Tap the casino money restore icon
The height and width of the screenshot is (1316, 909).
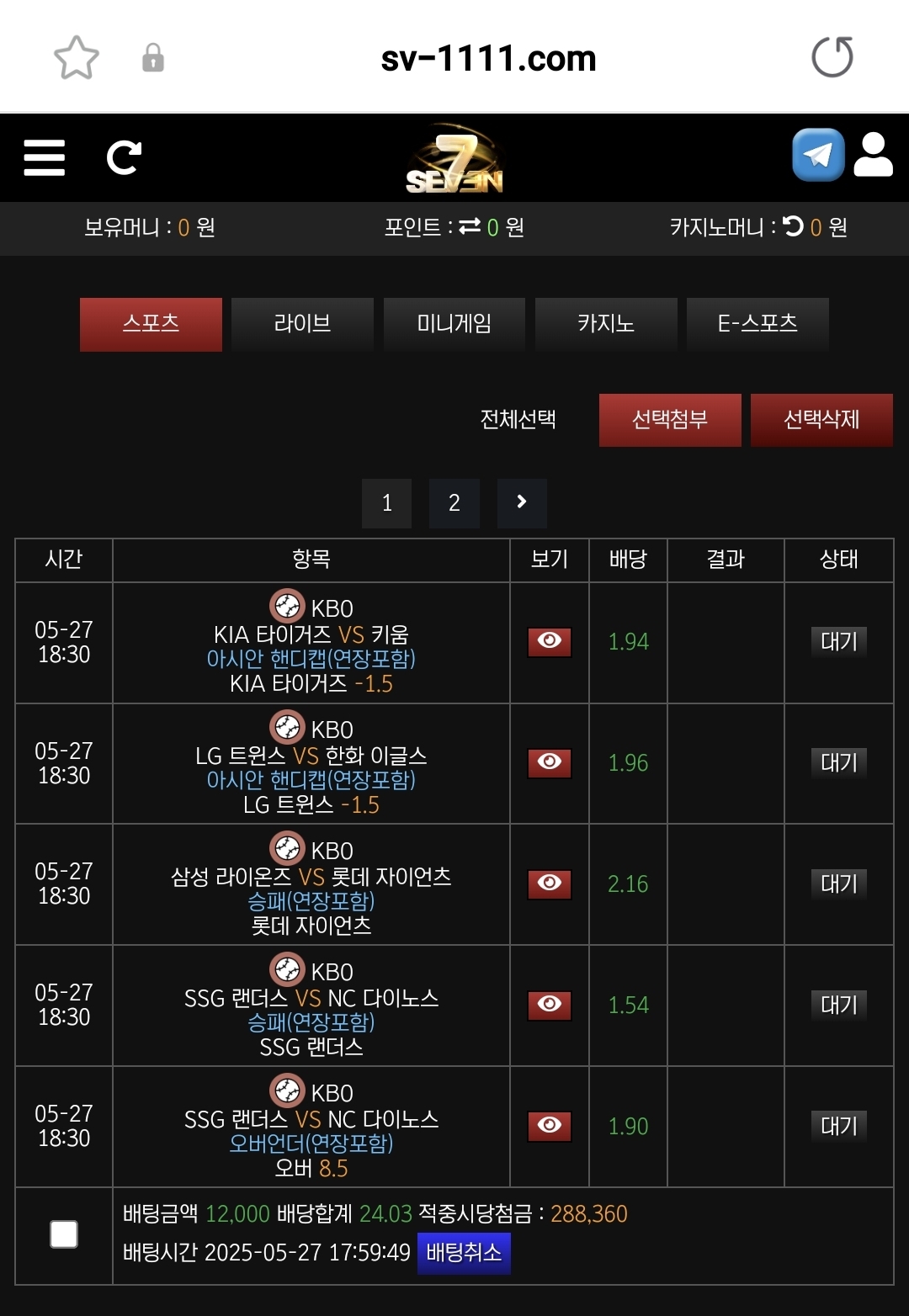[793, 226]
